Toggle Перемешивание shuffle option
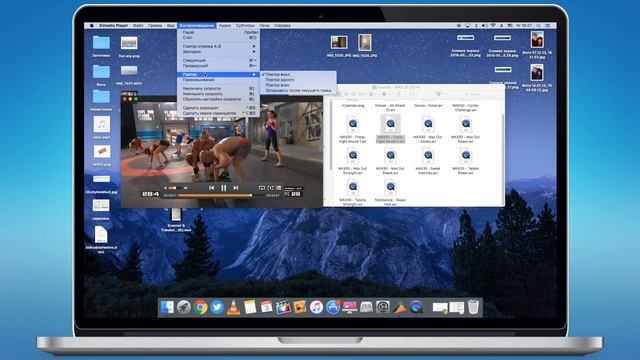This screenshot has height=360, width=640. pyautogui.click(x=218, y=80)
